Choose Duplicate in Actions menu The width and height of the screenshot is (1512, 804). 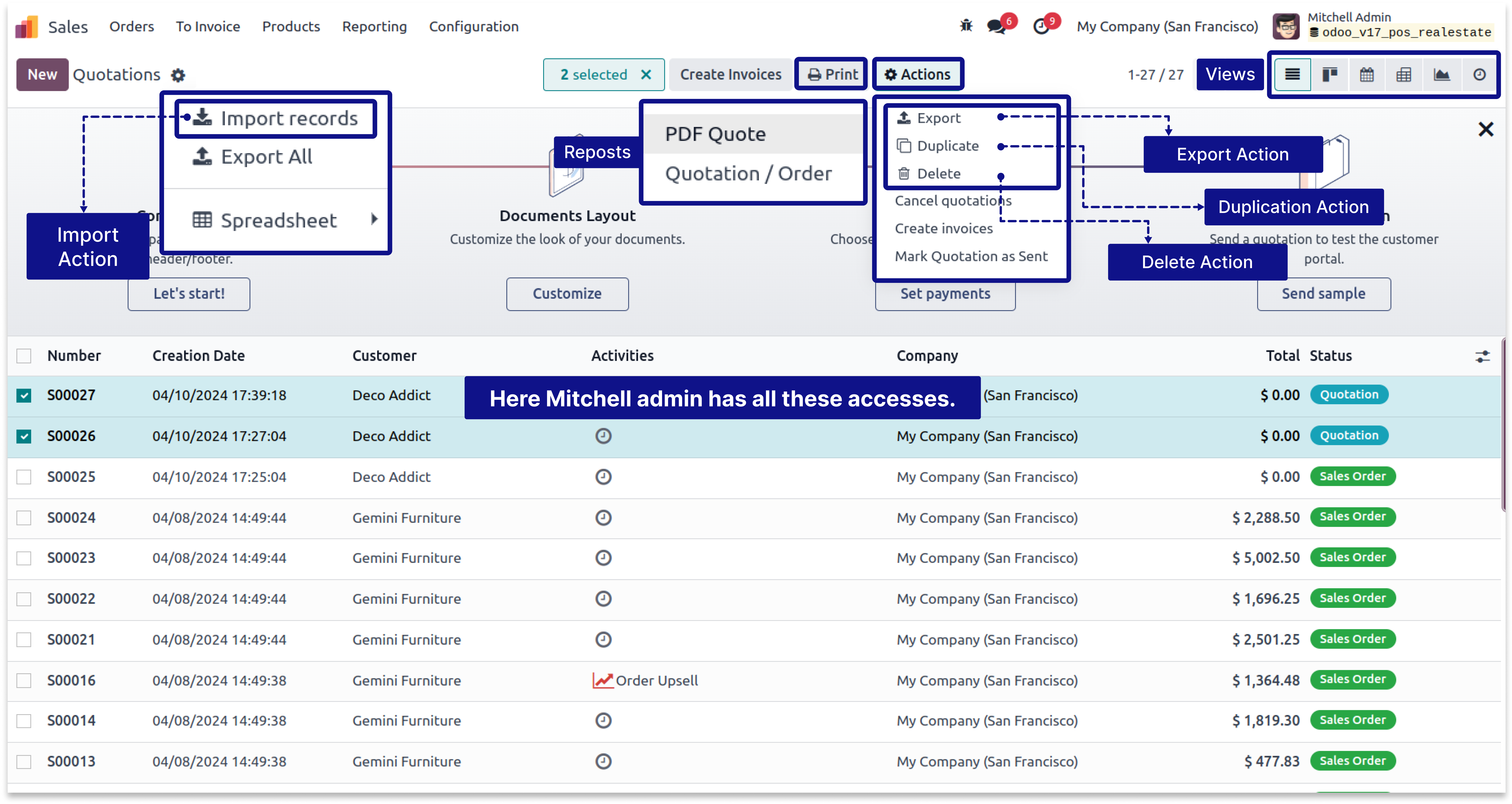click(x=938, y=146)
